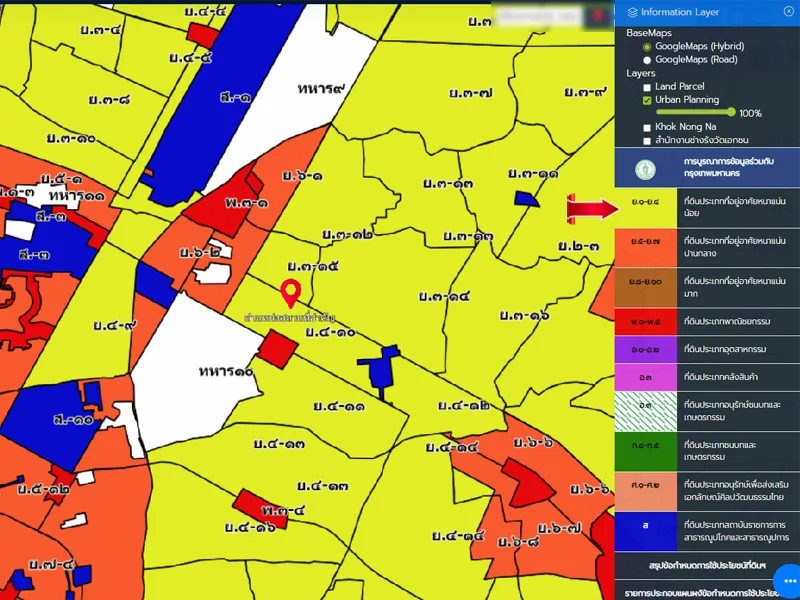This screenshot has height=600, width=800.
Task: Click the Urban Planning opacity slider handle
Action: (731, 113)
